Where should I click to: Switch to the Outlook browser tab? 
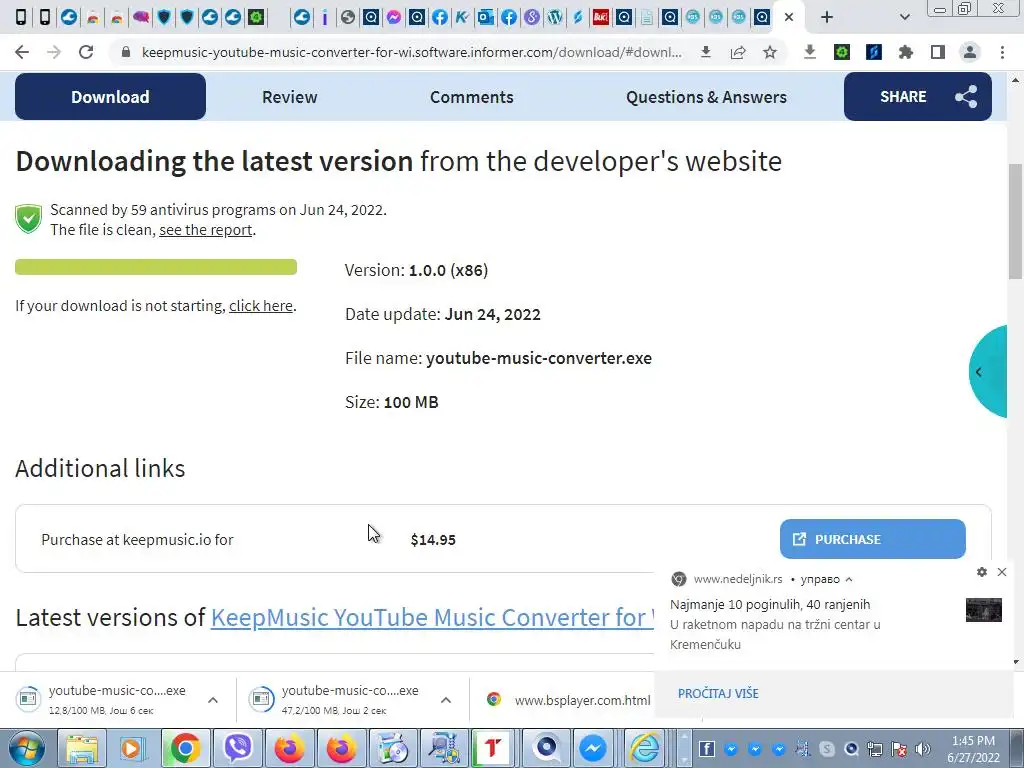pyautogui.click(x=485, y=18)
